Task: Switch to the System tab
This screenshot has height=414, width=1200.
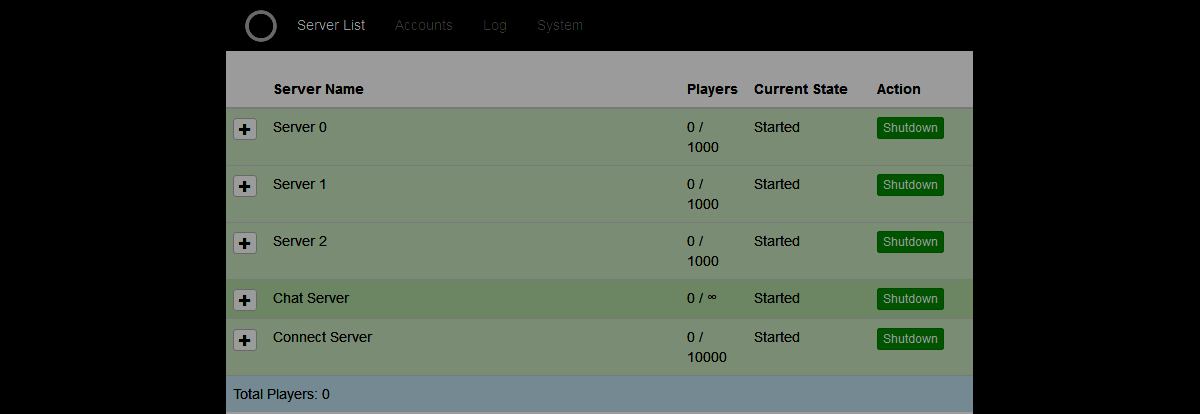Action: point(560,25)
